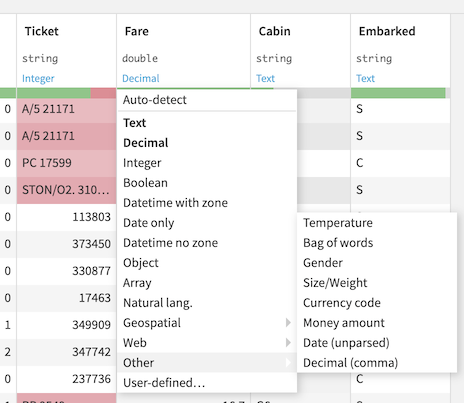This screenshot has height=403, width=464.
Task: Click Ticket column validity bar
Action: [x=66, y=93]
